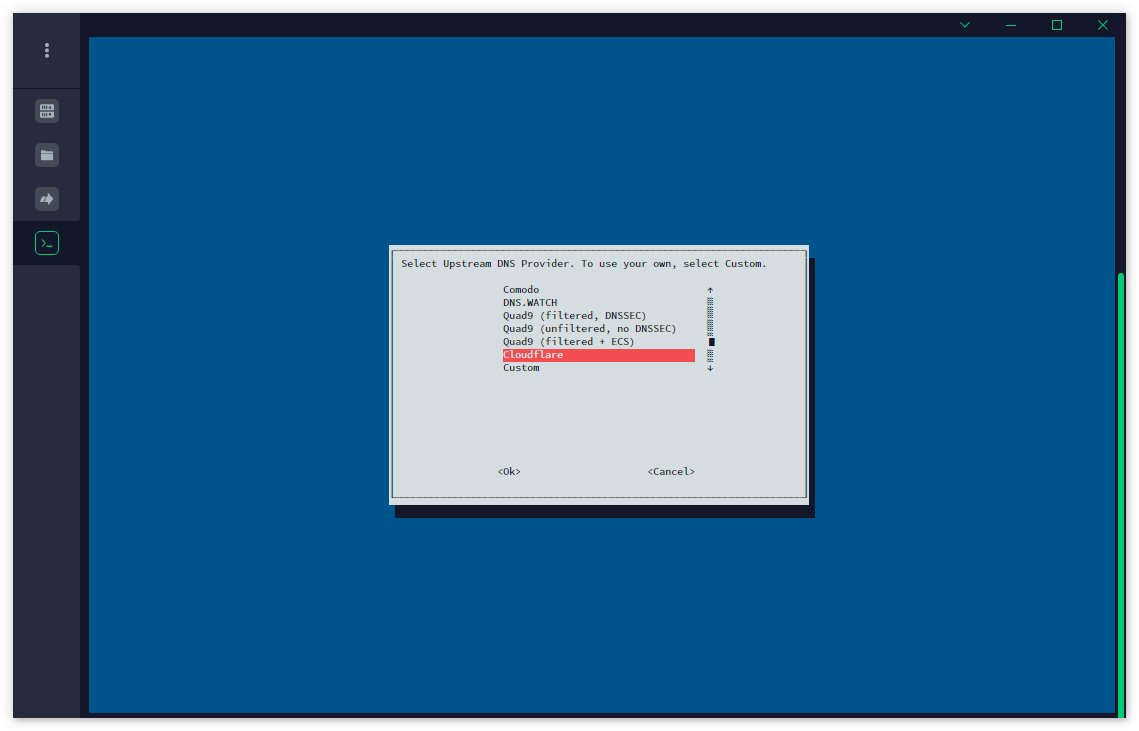
Task: Choose Quad9 (unfiltered, no DNSSEC) option
Action: pyautogui.click(x=589, y=328)
